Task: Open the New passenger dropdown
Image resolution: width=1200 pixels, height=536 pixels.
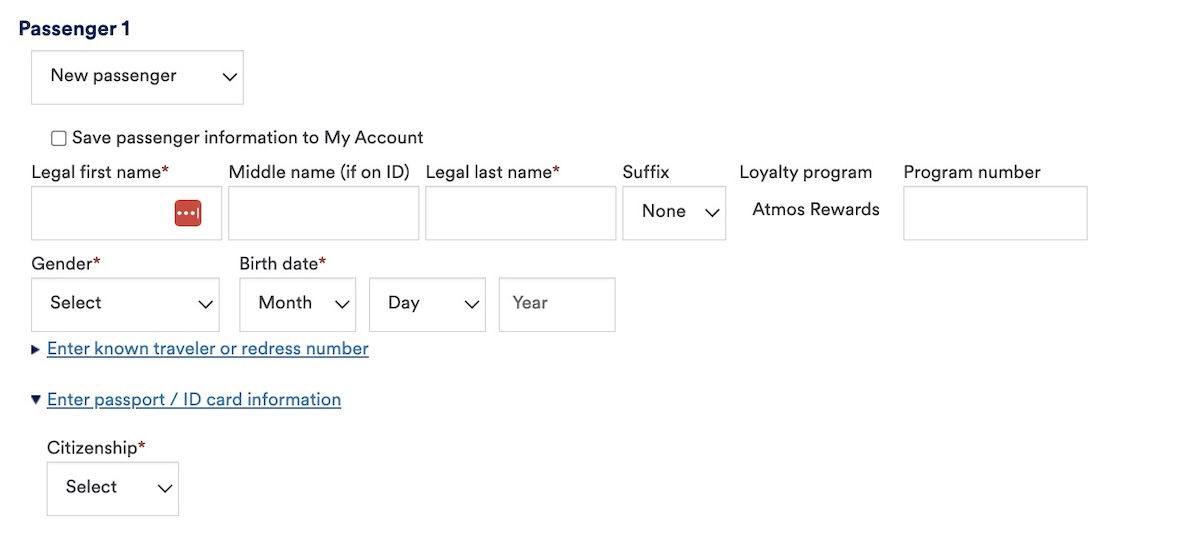Action: tap(137, 77)
